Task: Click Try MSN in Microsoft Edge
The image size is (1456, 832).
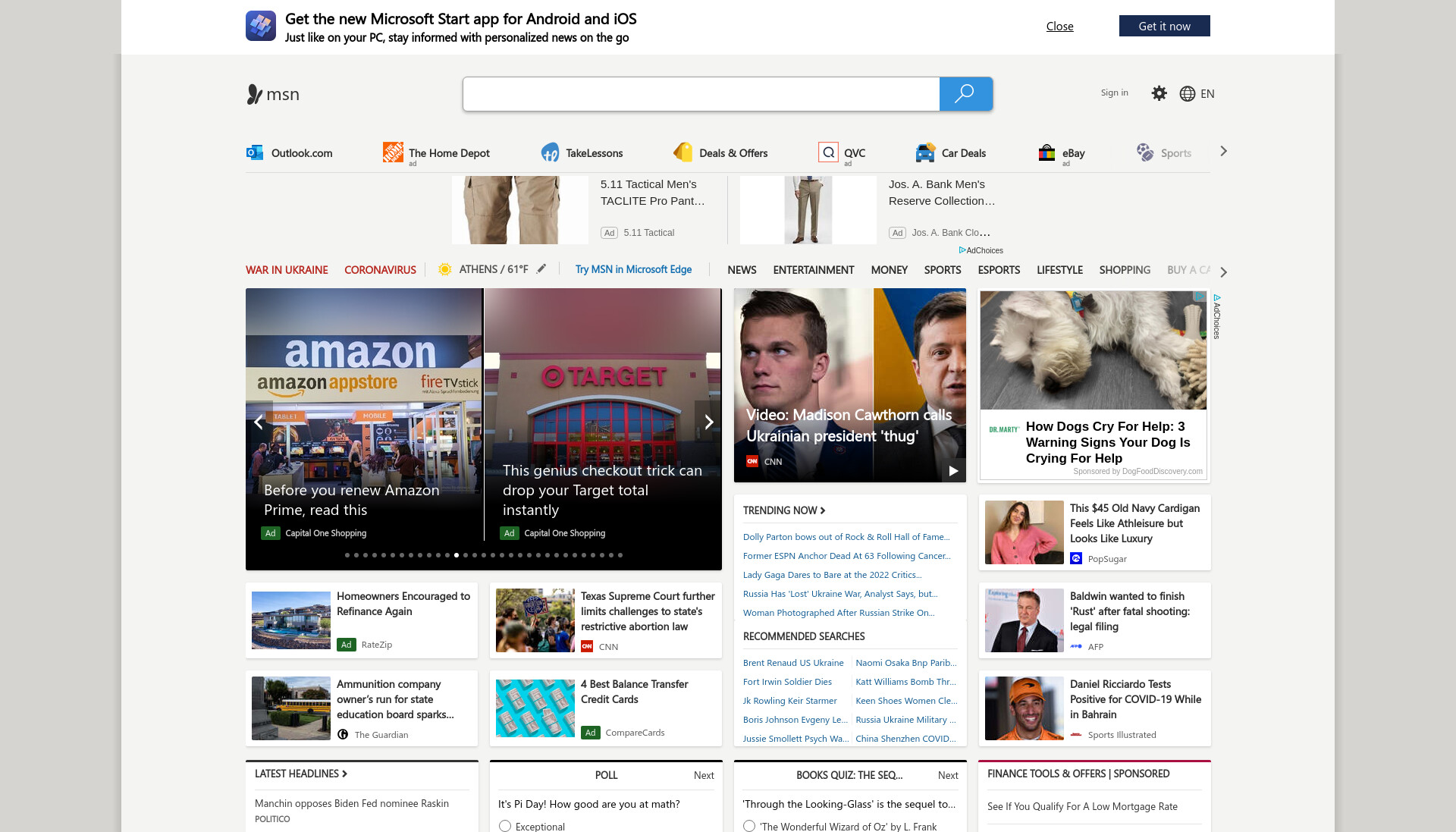Action: (633, 269)
